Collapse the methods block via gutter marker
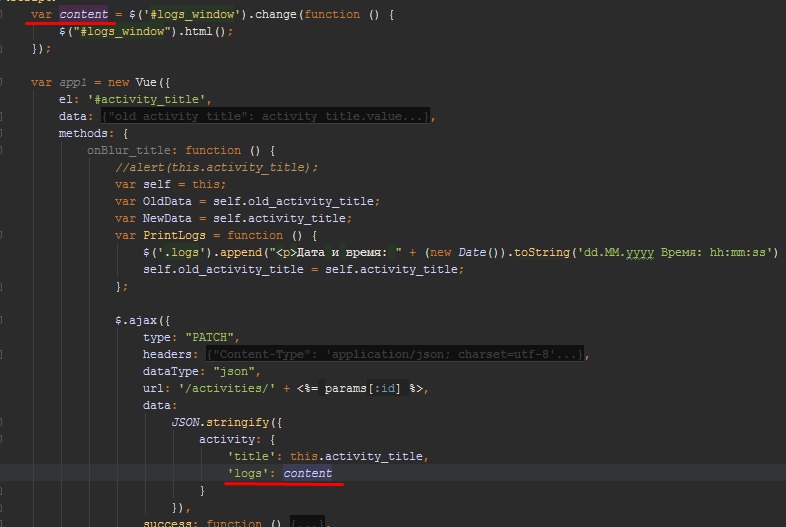 (x=2, y=133)
